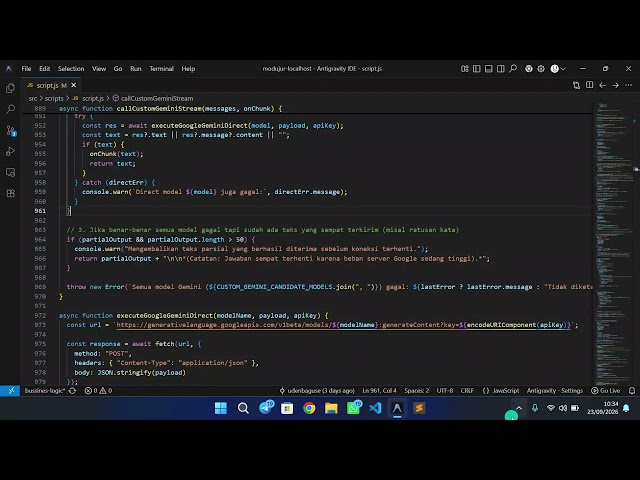Toggle secondary side bar visibility
640x480 pixels.
500,69
